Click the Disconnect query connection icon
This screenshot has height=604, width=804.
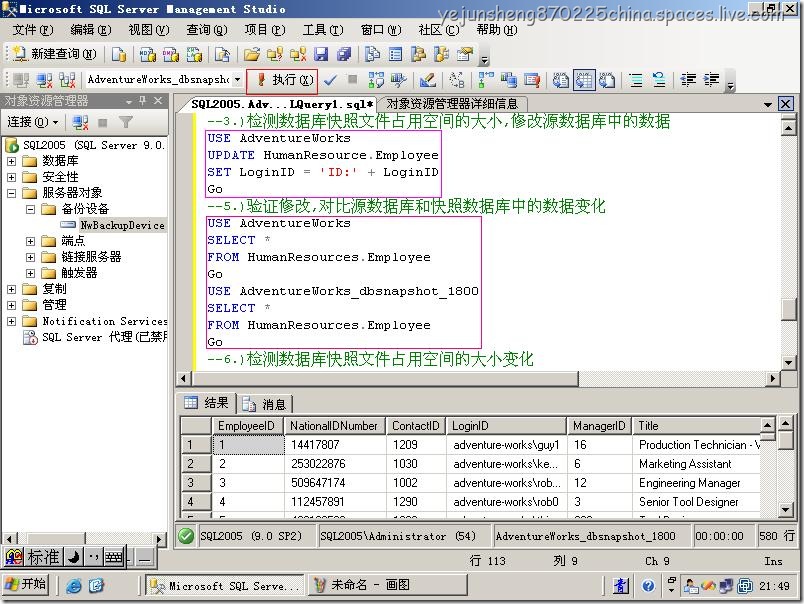(x=45, y=80)
